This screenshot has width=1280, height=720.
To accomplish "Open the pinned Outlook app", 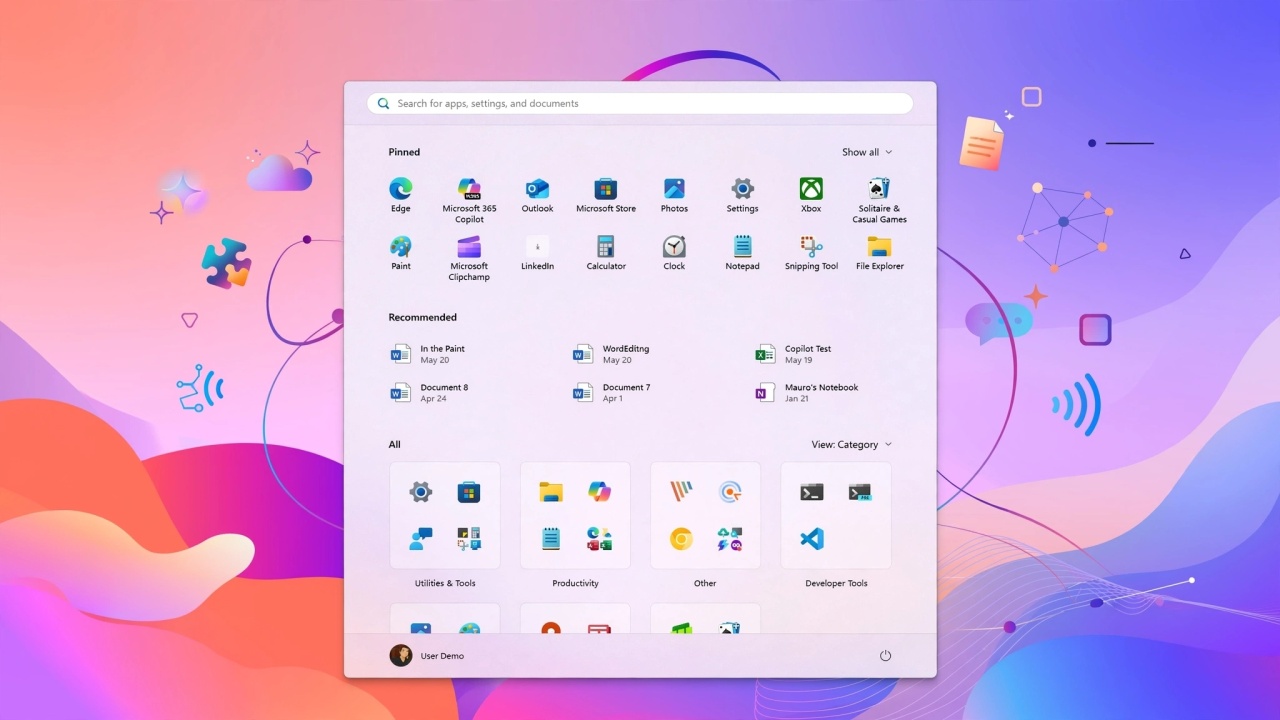I will 537,194.
